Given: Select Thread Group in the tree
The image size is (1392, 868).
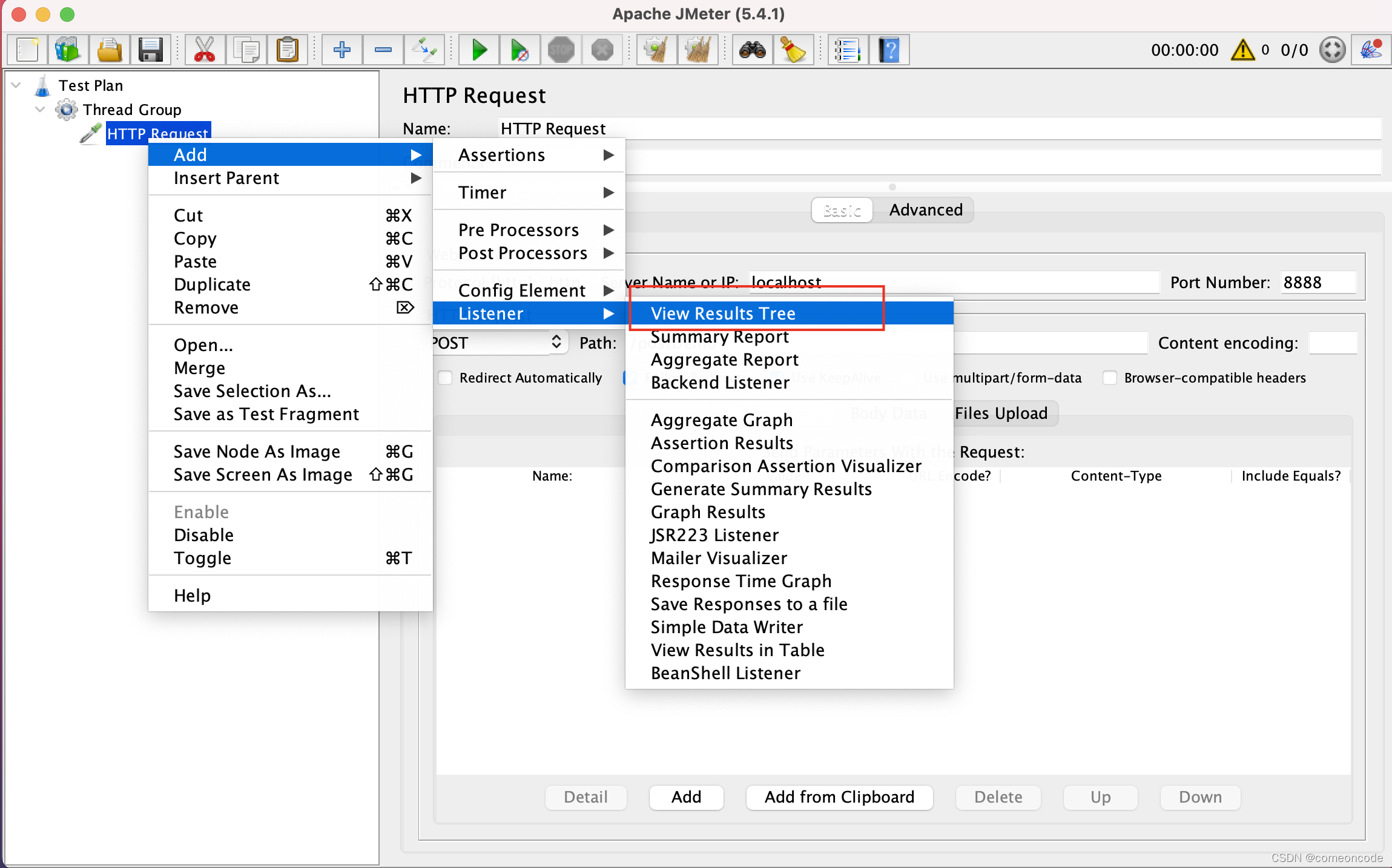Looking at the screenshot, I should (x=132, y=110).
